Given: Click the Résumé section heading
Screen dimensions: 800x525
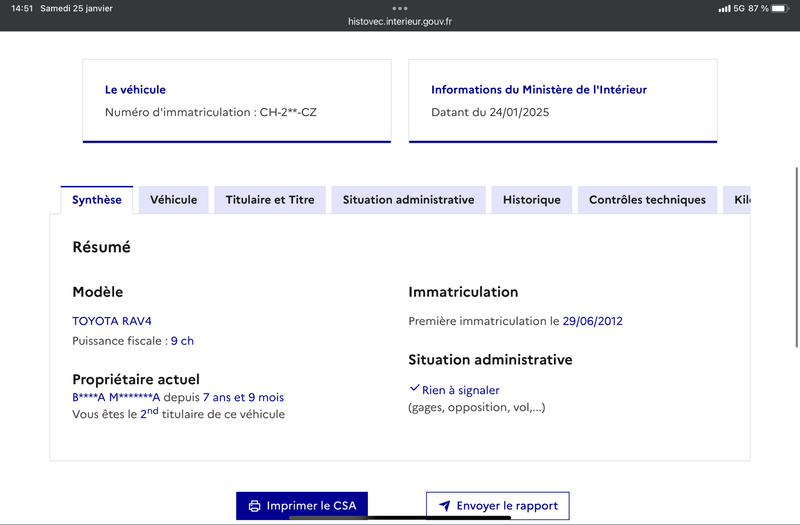Looking at the screenshot, I should click(x=102, y=247).
